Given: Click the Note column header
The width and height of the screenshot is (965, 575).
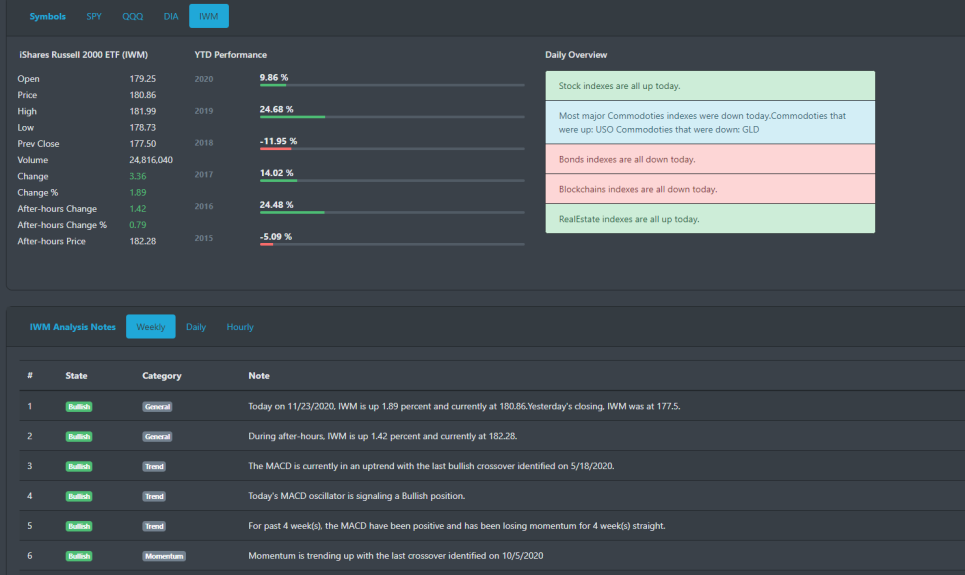Looking at the screenshot, I should point(259,376).
